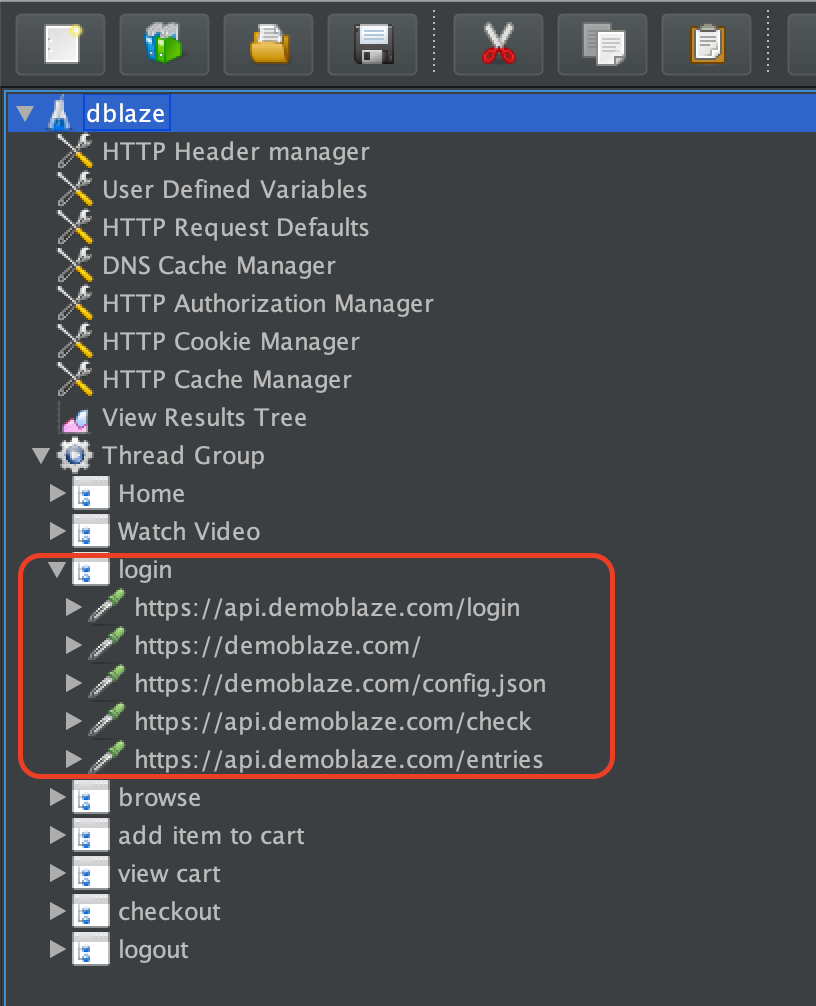Click the HTTP Authorization Manager config icon
The height and width of the screenshot is (1006, 816).
75,303
